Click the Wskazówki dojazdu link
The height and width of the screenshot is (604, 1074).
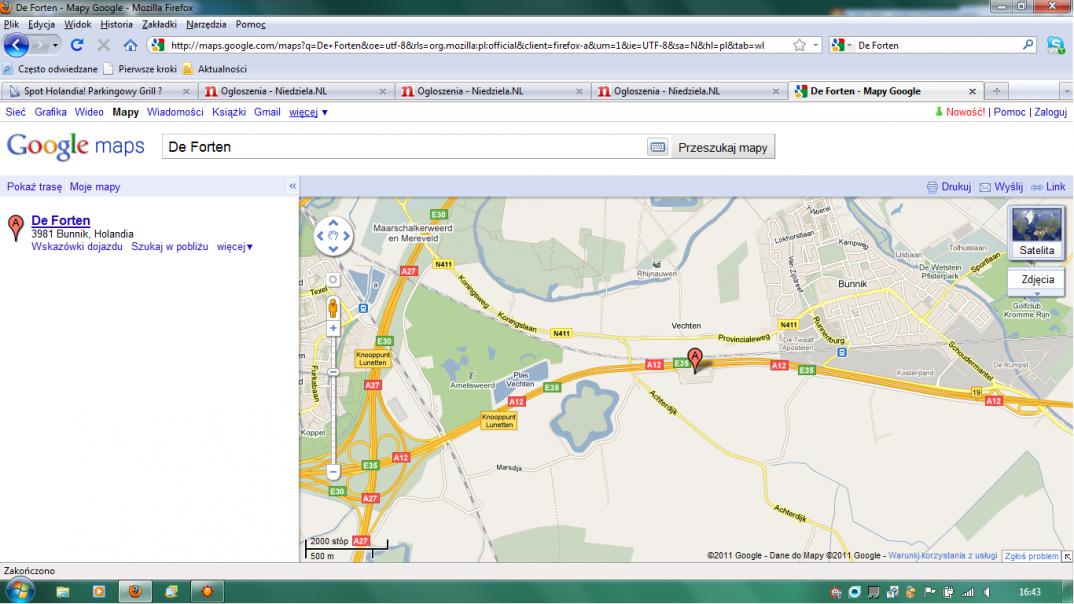(x=77, y=247)
